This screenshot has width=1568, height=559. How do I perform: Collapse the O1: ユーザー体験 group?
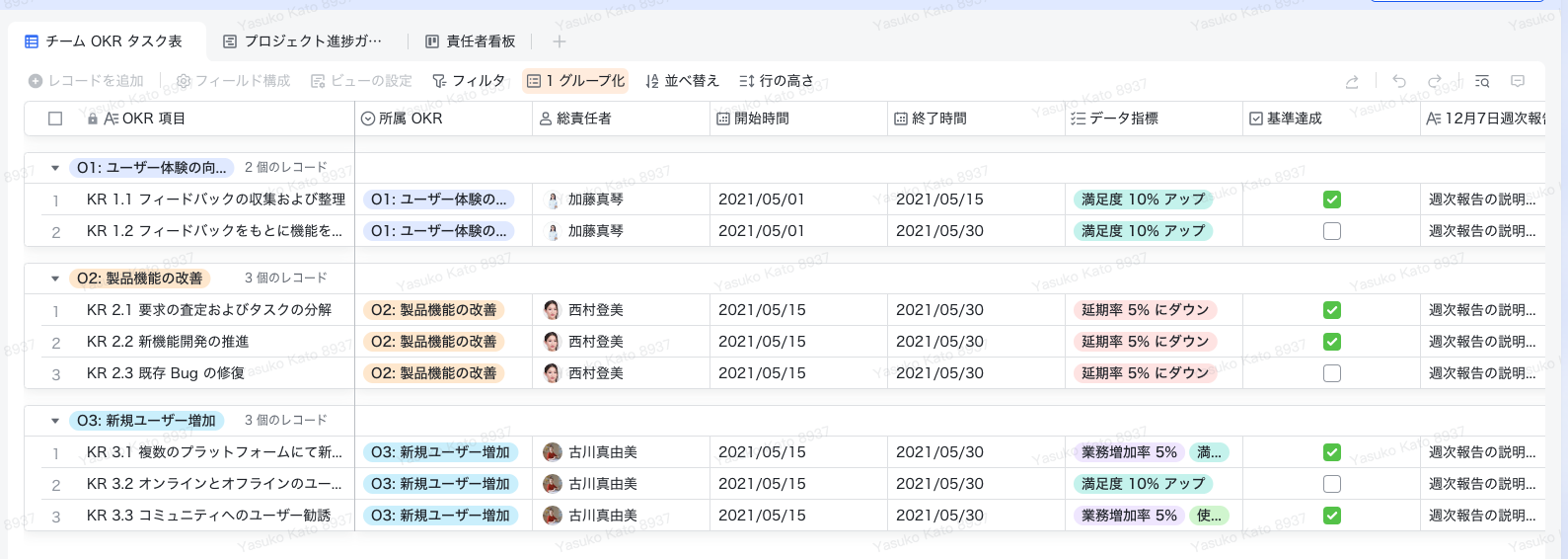(55, 168)
